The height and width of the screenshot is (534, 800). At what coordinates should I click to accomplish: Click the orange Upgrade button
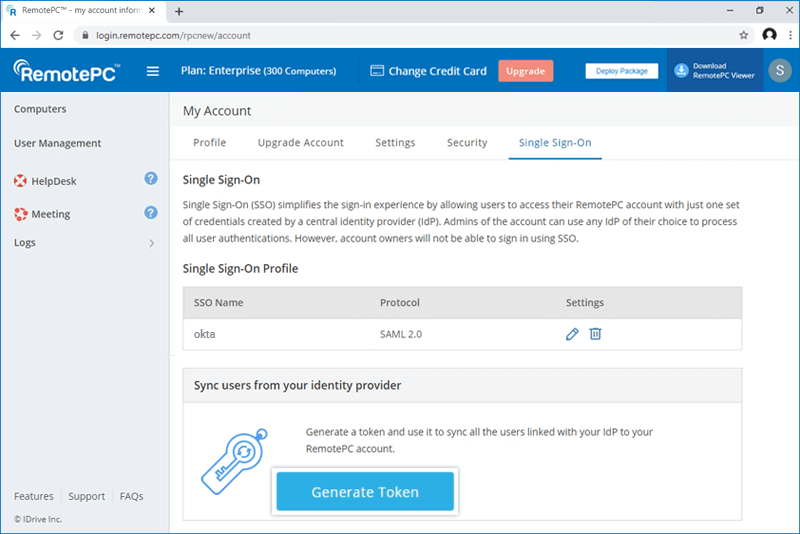click(525, 71)
